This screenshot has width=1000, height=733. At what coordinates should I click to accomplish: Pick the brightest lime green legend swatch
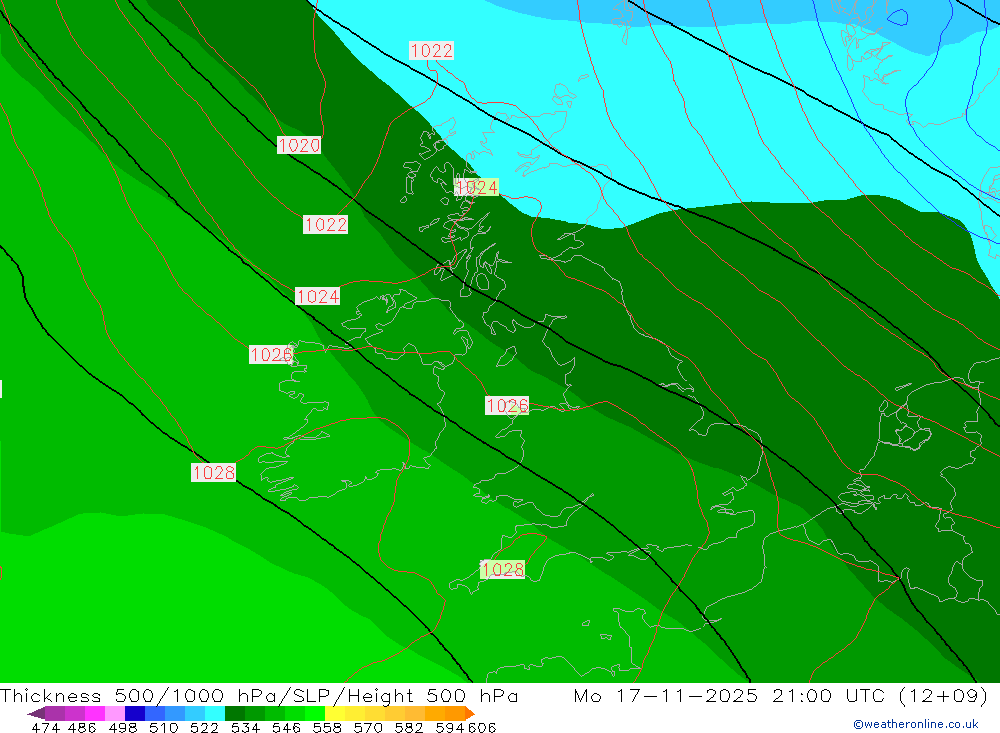[315, 713]
